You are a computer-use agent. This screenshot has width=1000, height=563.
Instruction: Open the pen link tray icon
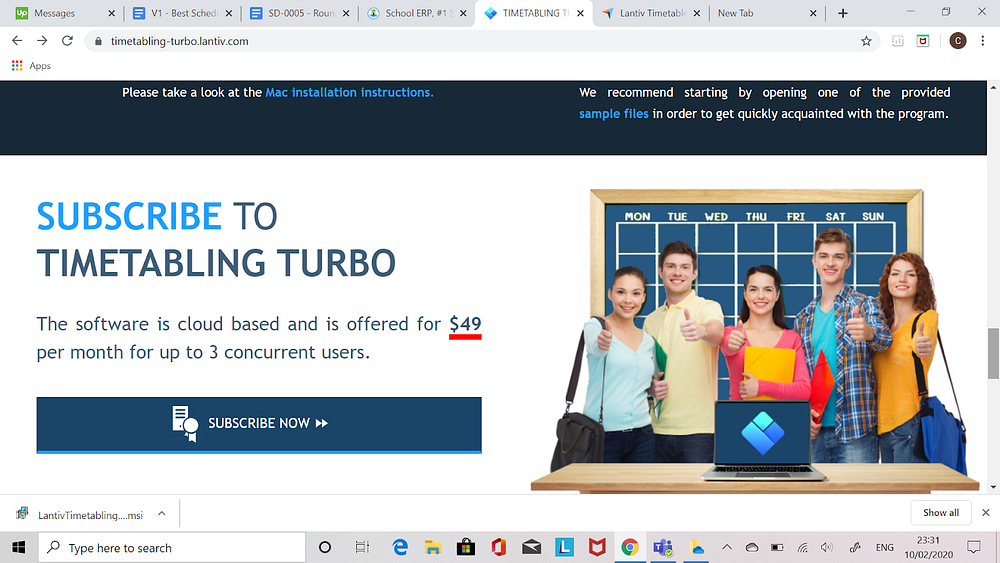coord(855,547)
